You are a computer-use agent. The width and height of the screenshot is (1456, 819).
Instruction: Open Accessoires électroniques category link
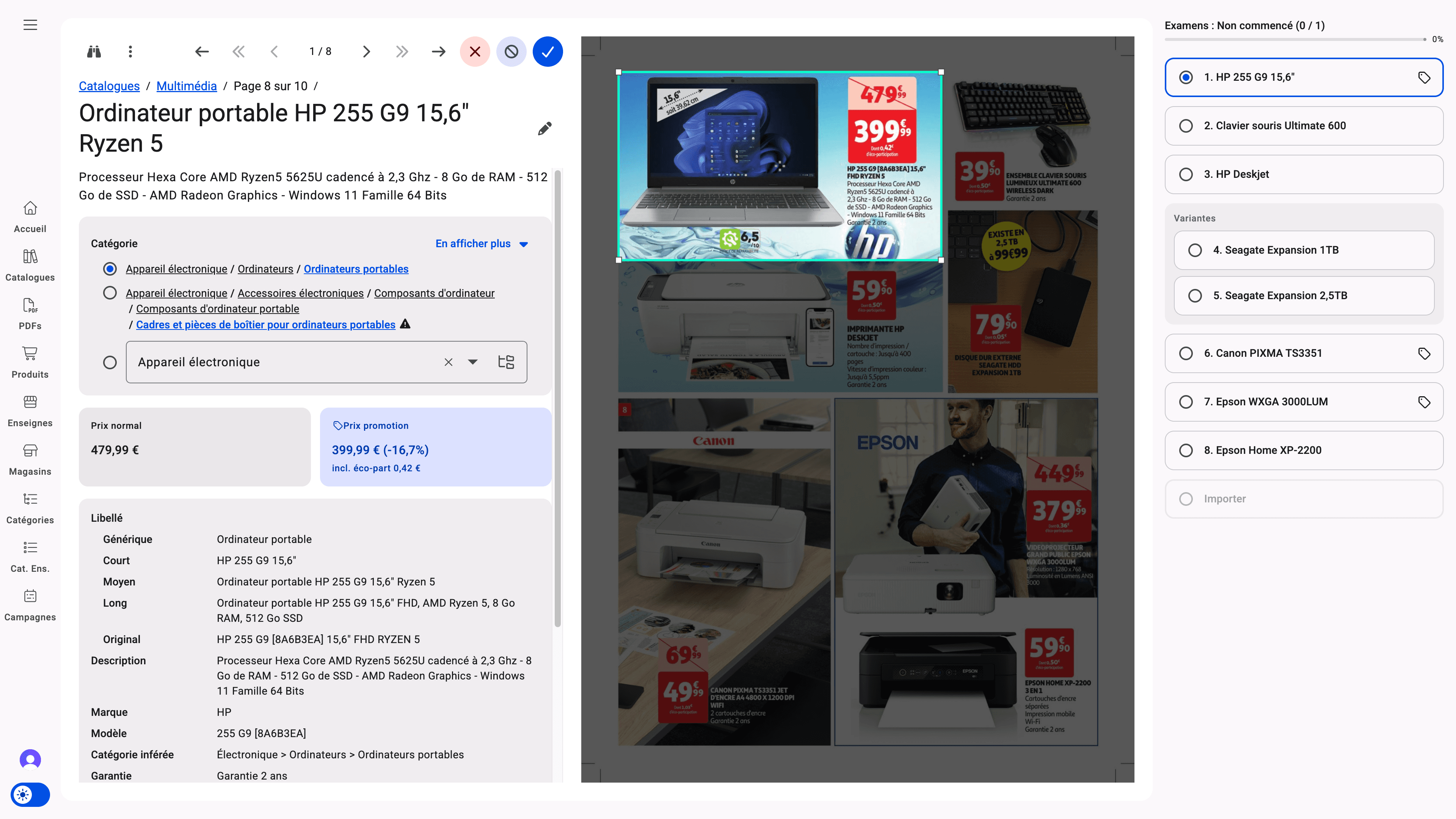[301, 293]
